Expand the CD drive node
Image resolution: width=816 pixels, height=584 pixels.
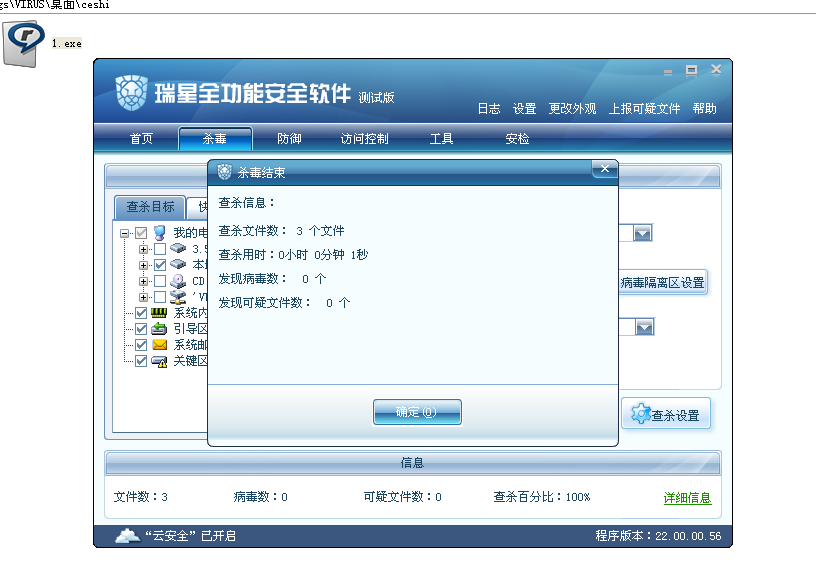tap(143, 281)
